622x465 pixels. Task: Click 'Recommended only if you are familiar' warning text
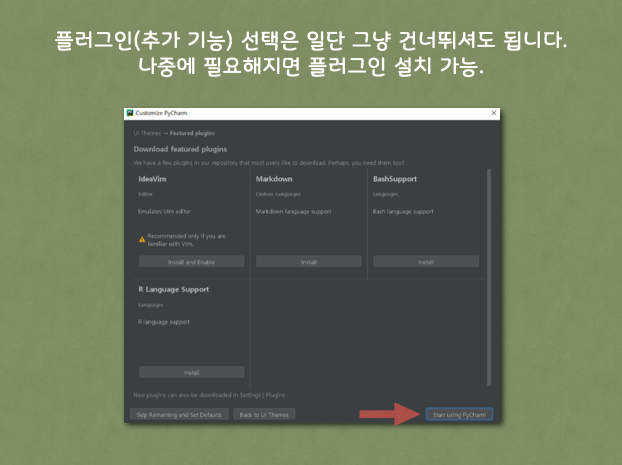(x=186, y=240)
